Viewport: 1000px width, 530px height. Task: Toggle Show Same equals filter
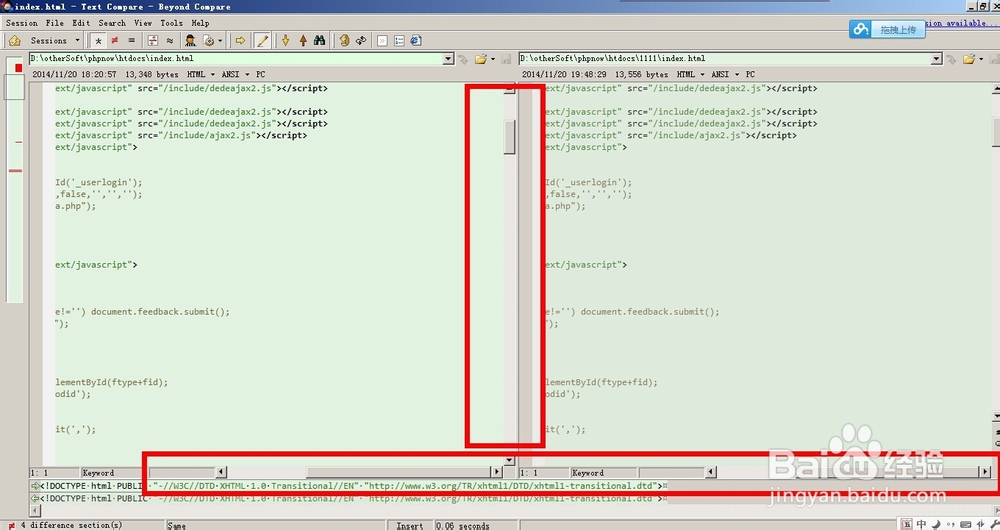[x=131, y=41]
